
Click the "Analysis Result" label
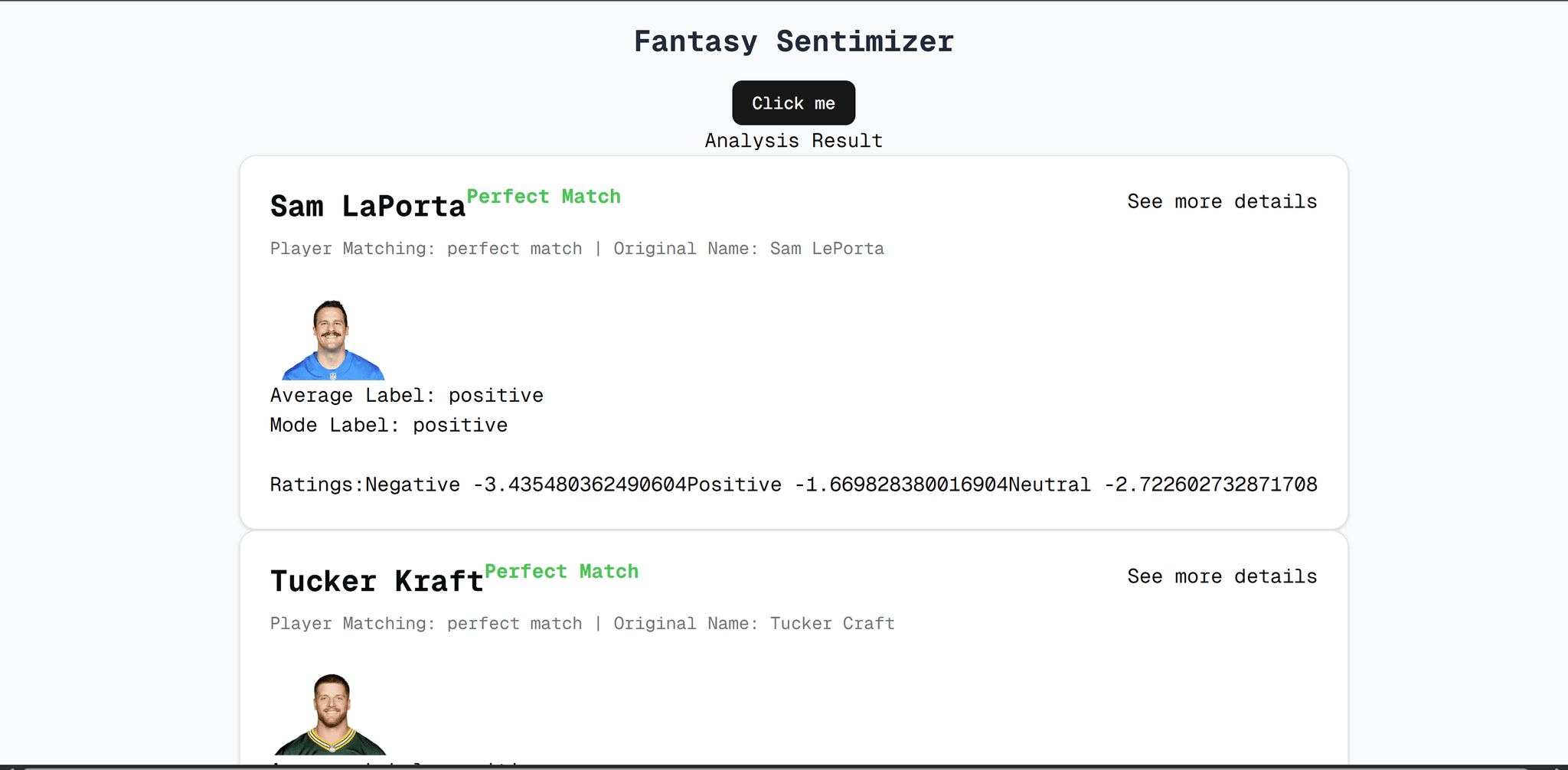coord(793,141)
